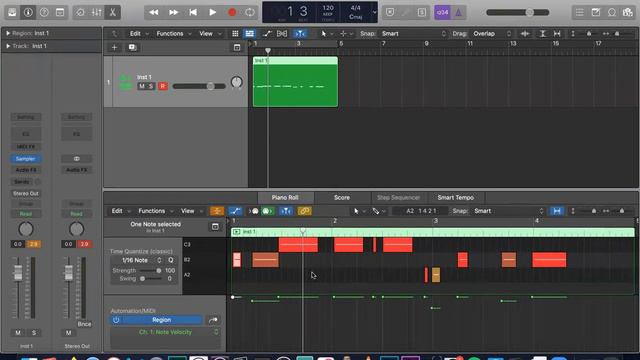Click the Q quantize button
640x360 pixels.
tap(171, 260)
